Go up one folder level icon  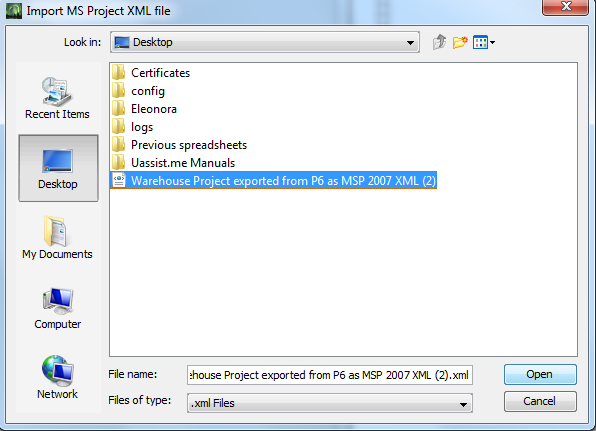pyautogui.click(x=439, y=42)
